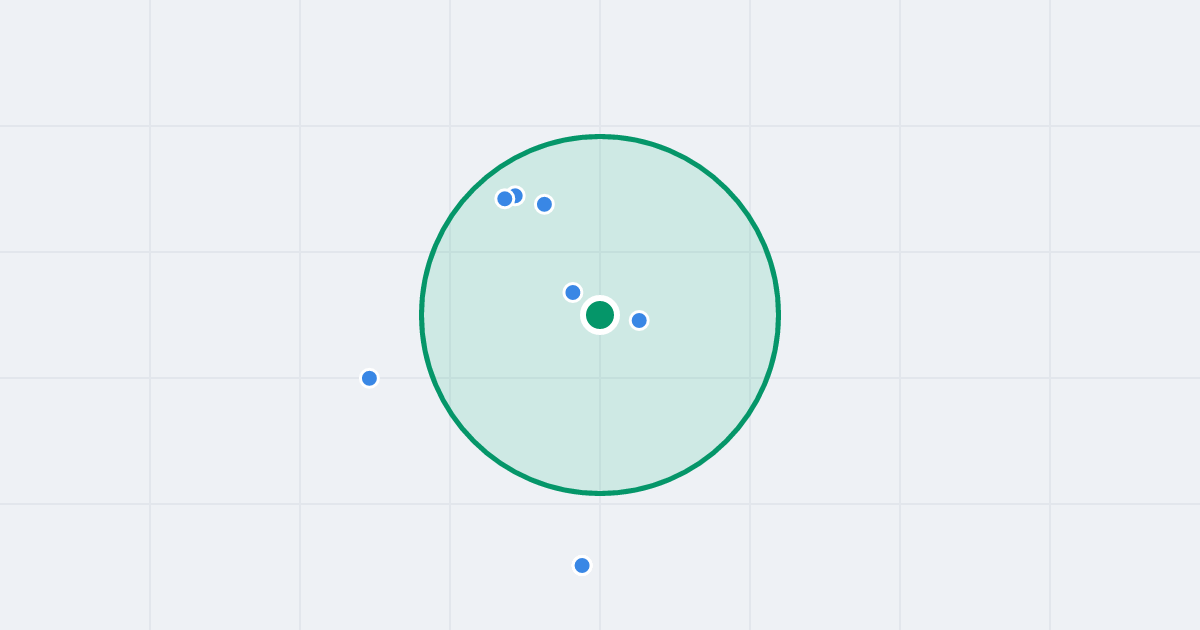
Task: Click the large green center marker
Action: click(x=600, y=315)
